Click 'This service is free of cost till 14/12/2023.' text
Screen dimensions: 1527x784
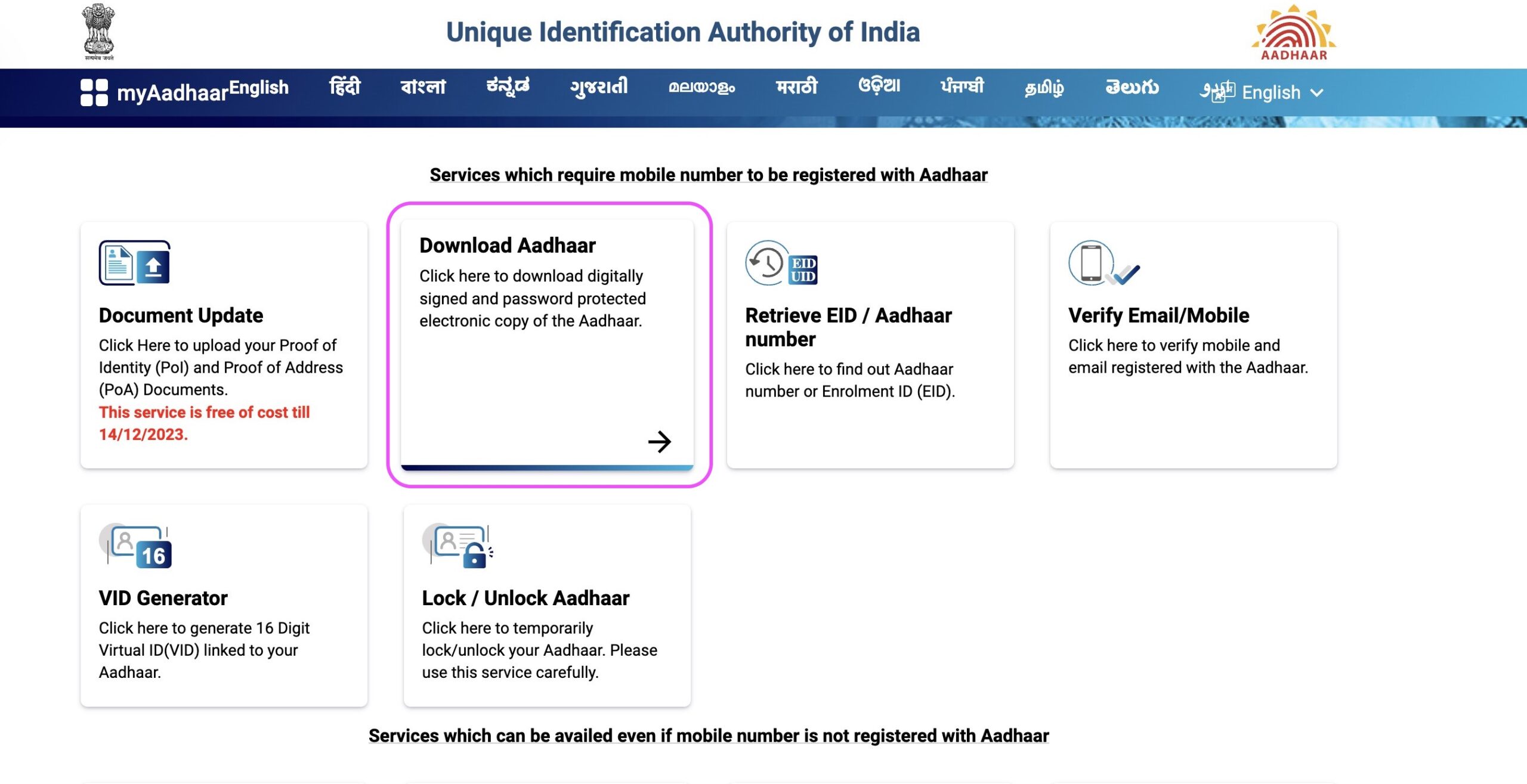coord(205,423)
